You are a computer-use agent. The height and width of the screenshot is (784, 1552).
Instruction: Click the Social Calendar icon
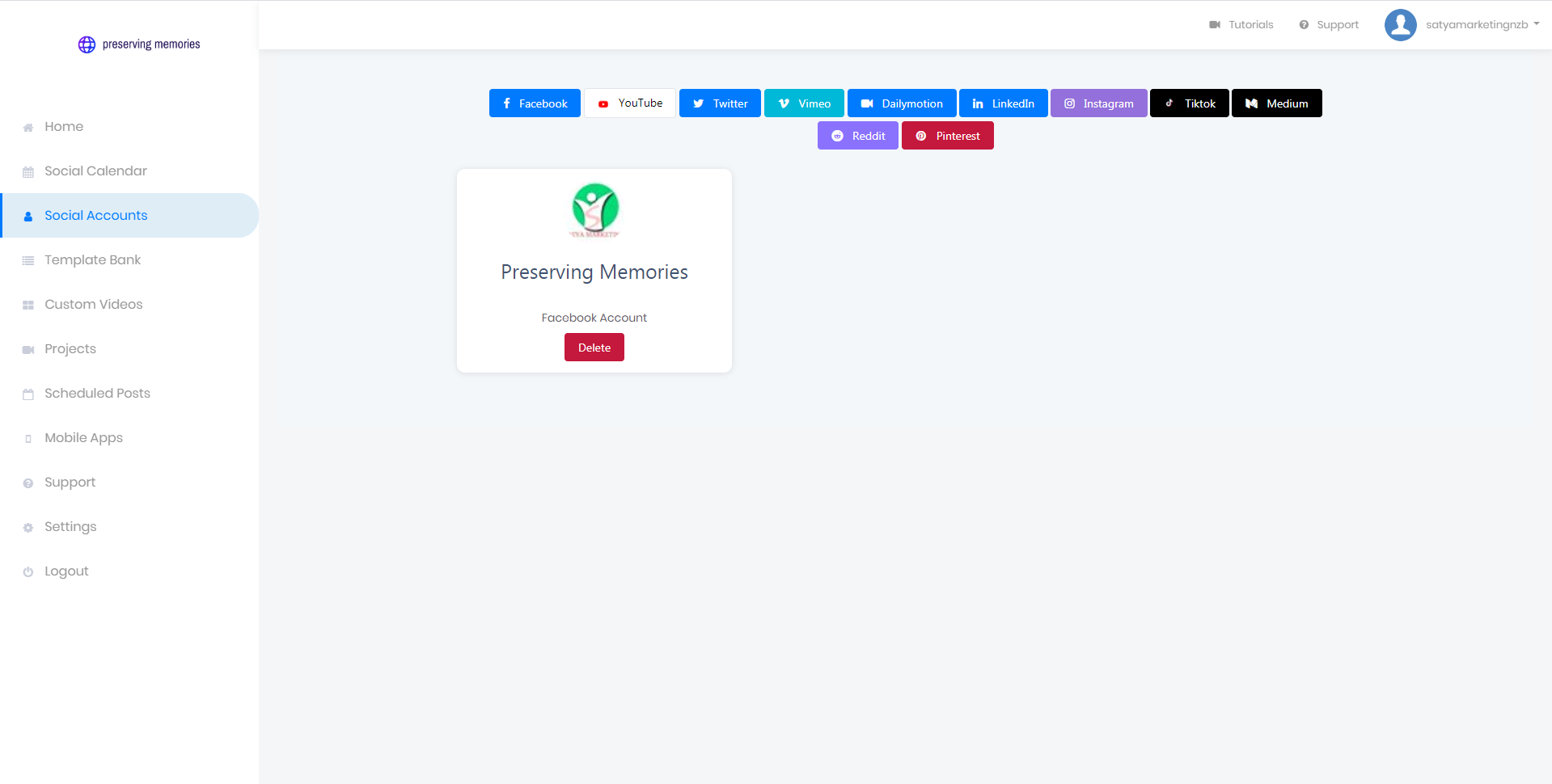click(28, 172)
